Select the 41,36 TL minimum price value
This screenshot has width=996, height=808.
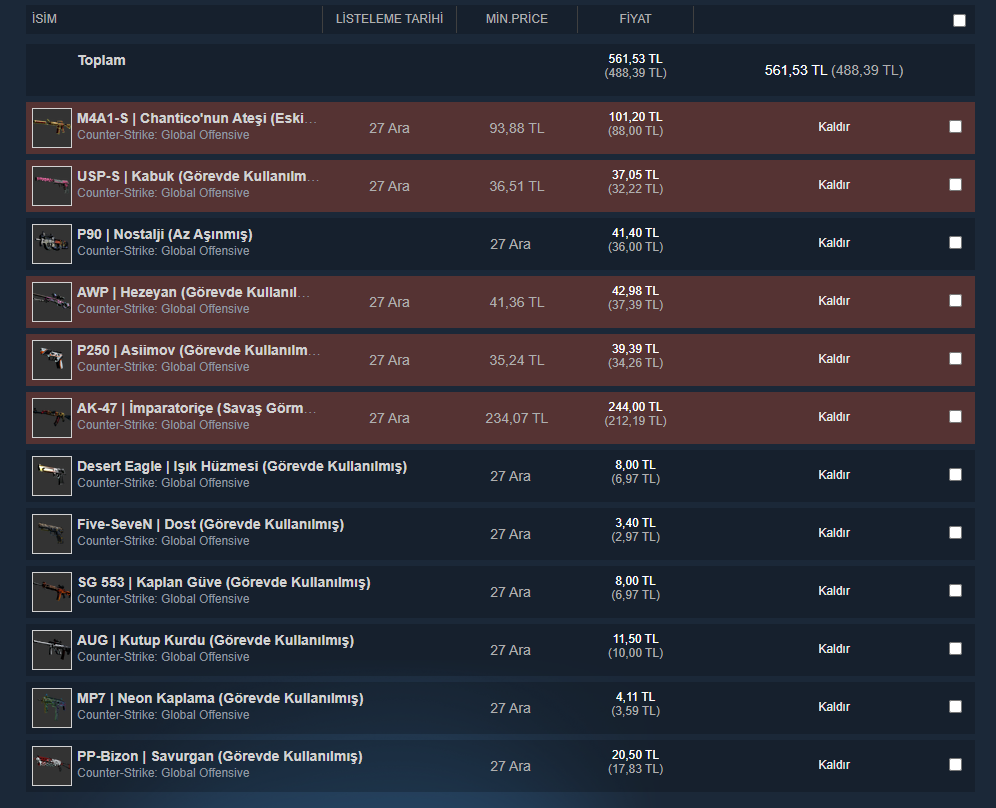516,302
